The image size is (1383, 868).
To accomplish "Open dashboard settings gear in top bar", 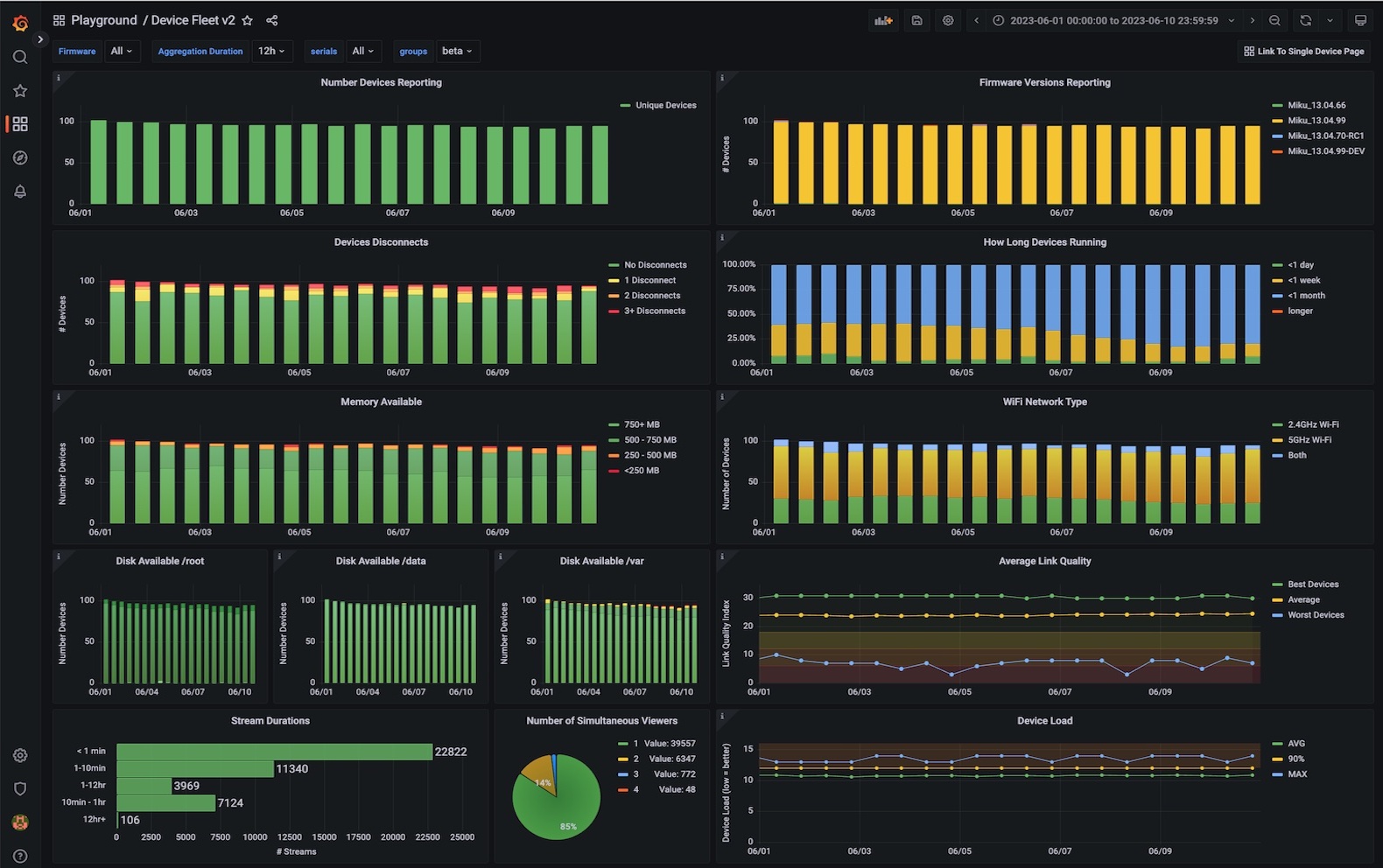I will point(948,20).
